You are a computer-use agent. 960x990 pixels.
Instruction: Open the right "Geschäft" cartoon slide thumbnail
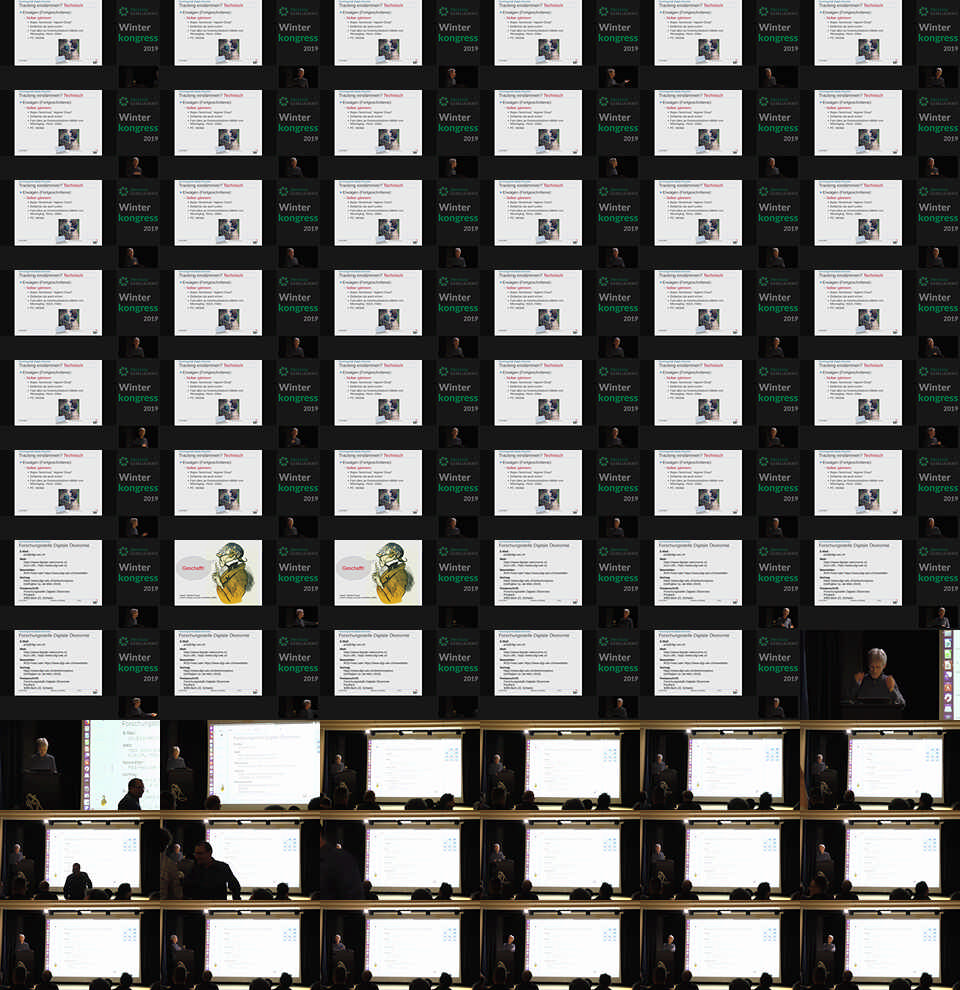[x=378, y=573]
